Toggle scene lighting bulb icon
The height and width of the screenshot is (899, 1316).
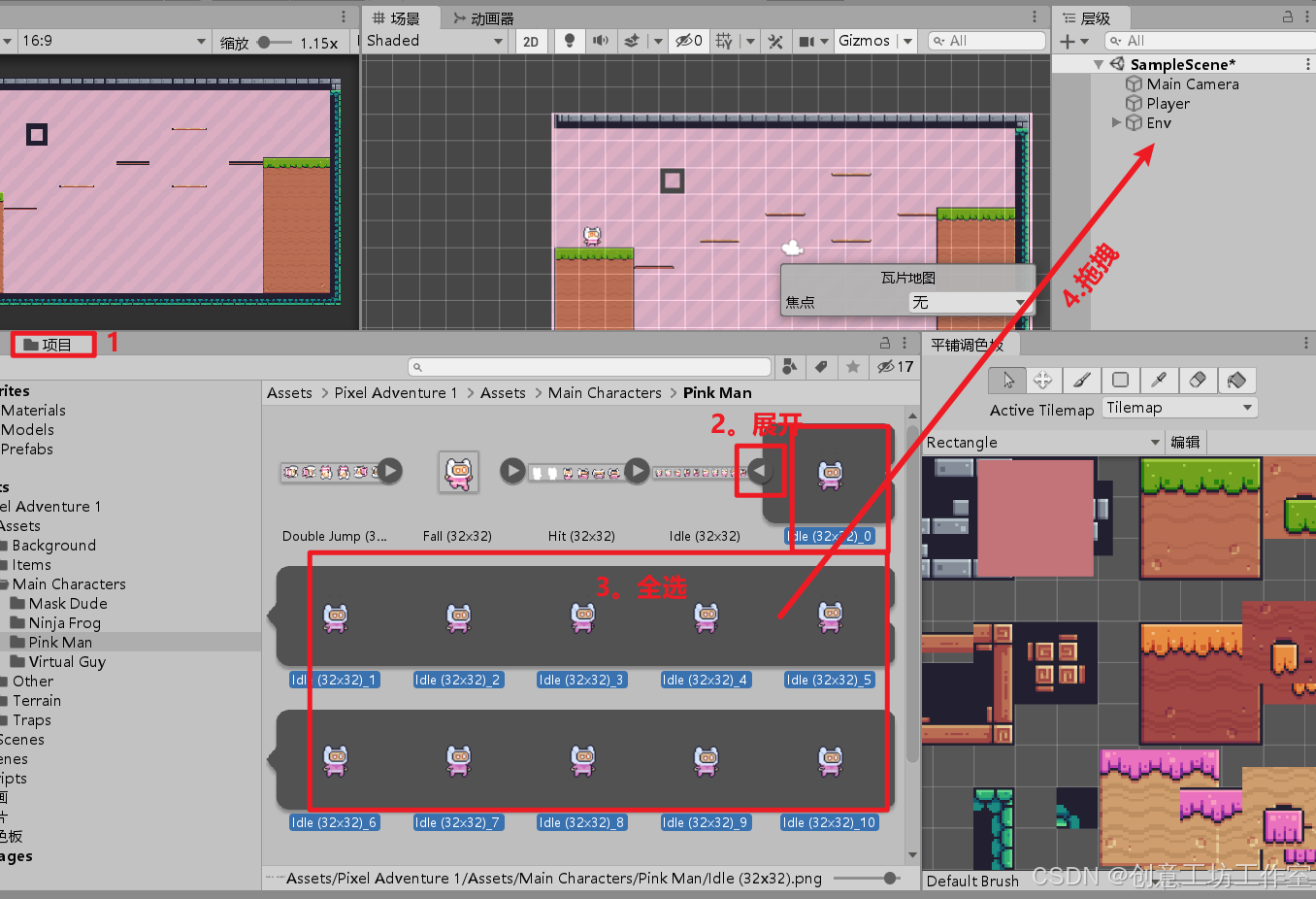570,41
